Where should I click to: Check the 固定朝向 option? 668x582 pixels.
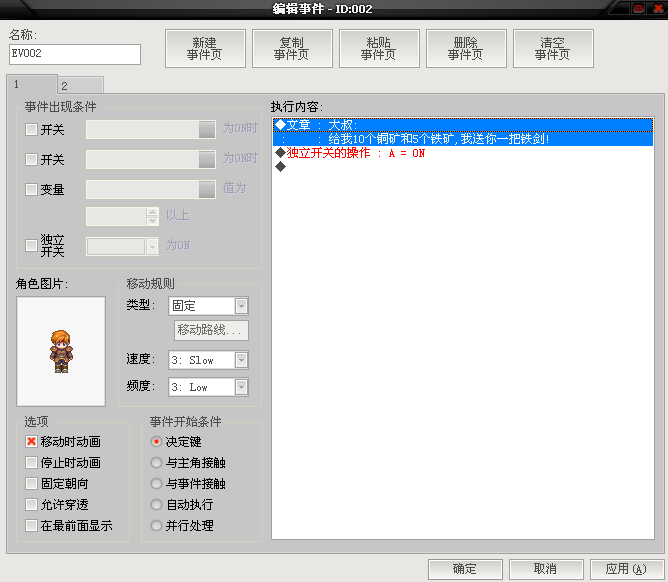pos(31,483)
